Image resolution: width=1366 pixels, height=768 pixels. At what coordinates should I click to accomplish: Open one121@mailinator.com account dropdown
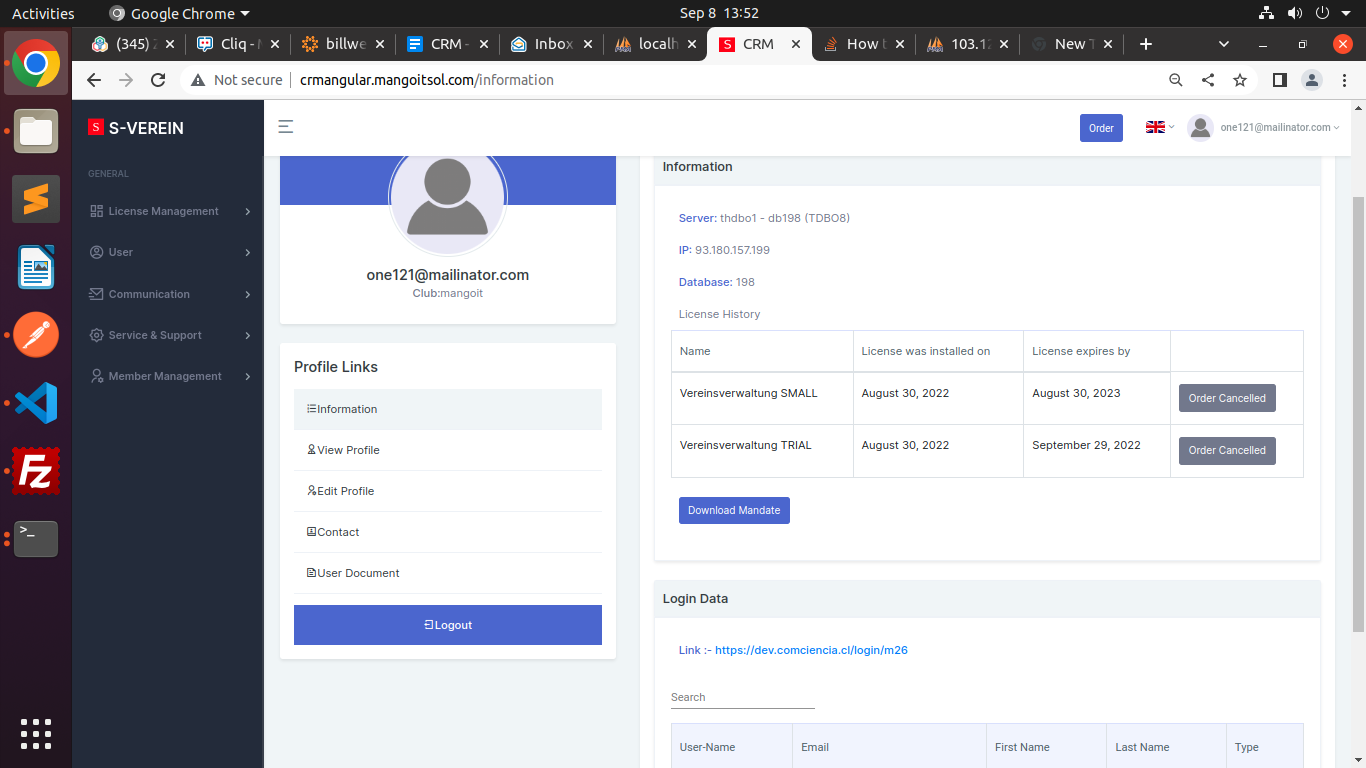click(x=1280, y=127)
